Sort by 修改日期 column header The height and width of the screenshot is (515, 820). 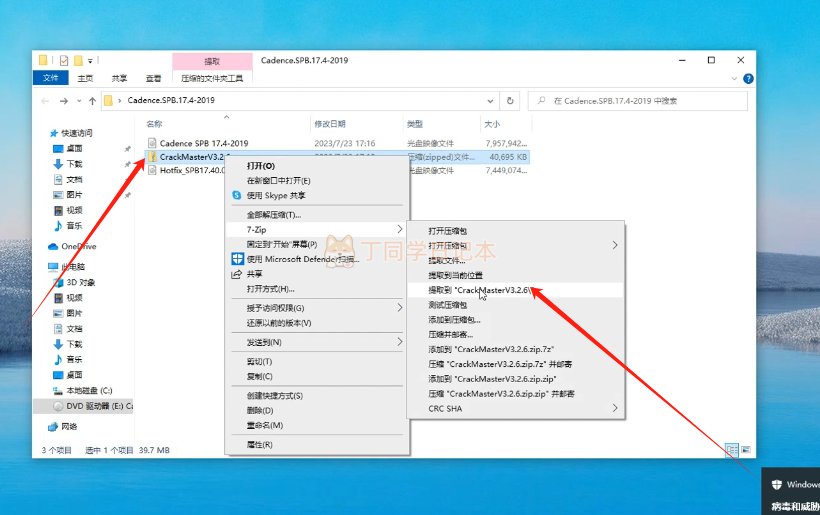(330, 124)
